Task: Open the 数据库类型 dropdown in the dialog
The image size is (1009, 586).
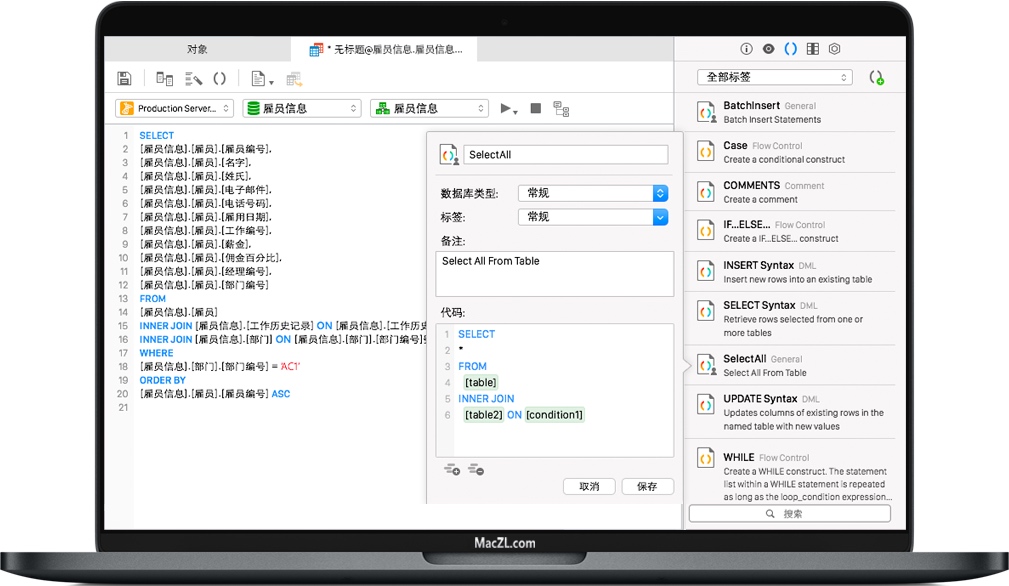Action: click(x=593, y=192)
